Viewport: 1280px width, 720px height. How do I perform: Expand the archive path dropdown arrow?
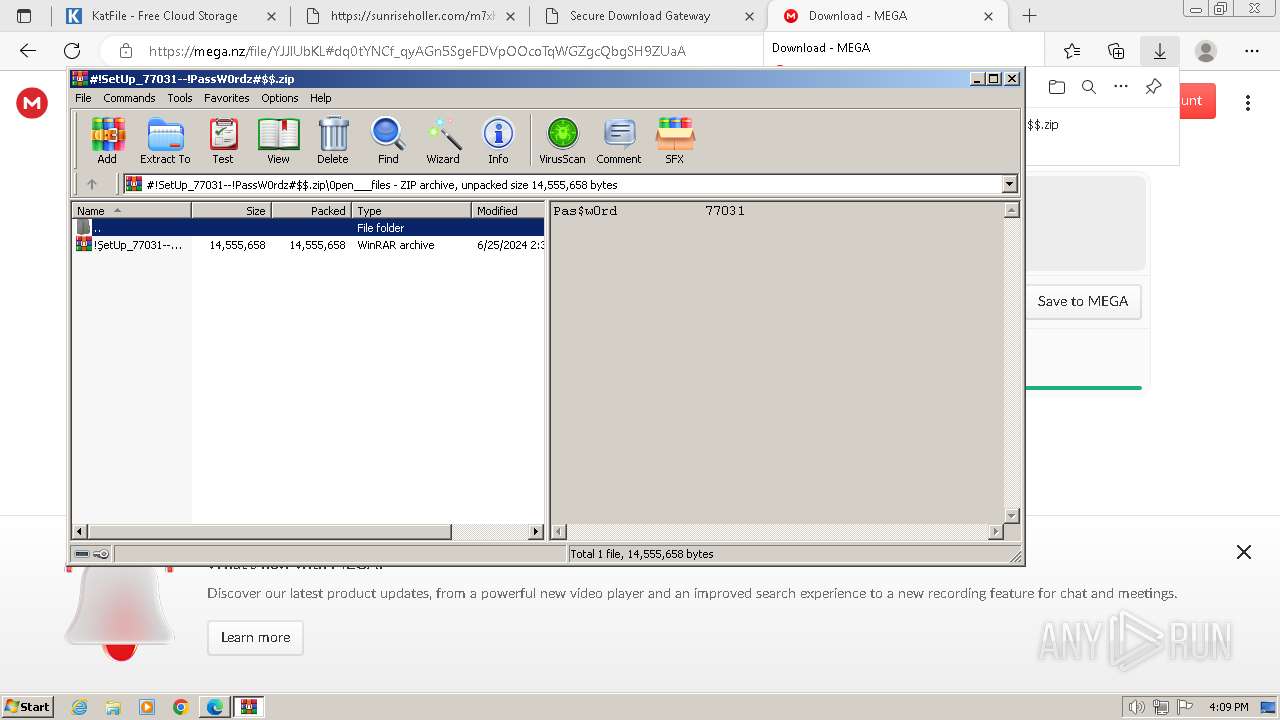[x=1009, y=184]
